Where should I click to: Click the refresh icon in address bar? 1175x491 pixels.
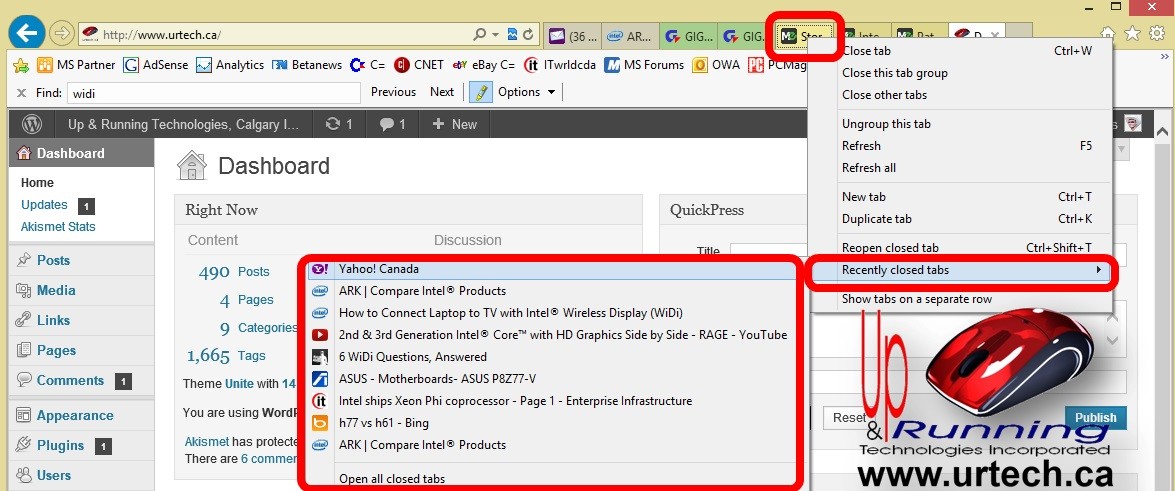[x=526, y=35]
